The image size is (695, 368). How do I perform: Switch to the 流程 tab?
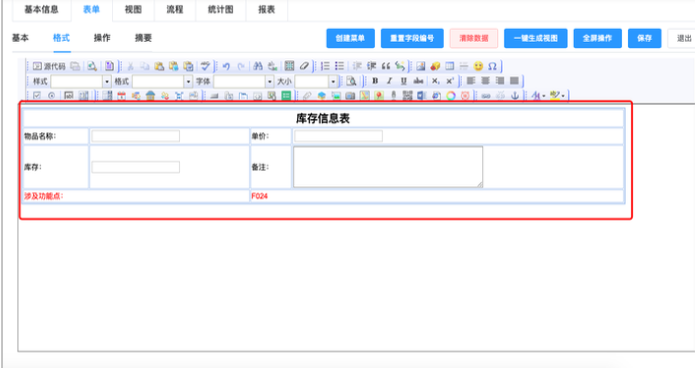[175, 10]
